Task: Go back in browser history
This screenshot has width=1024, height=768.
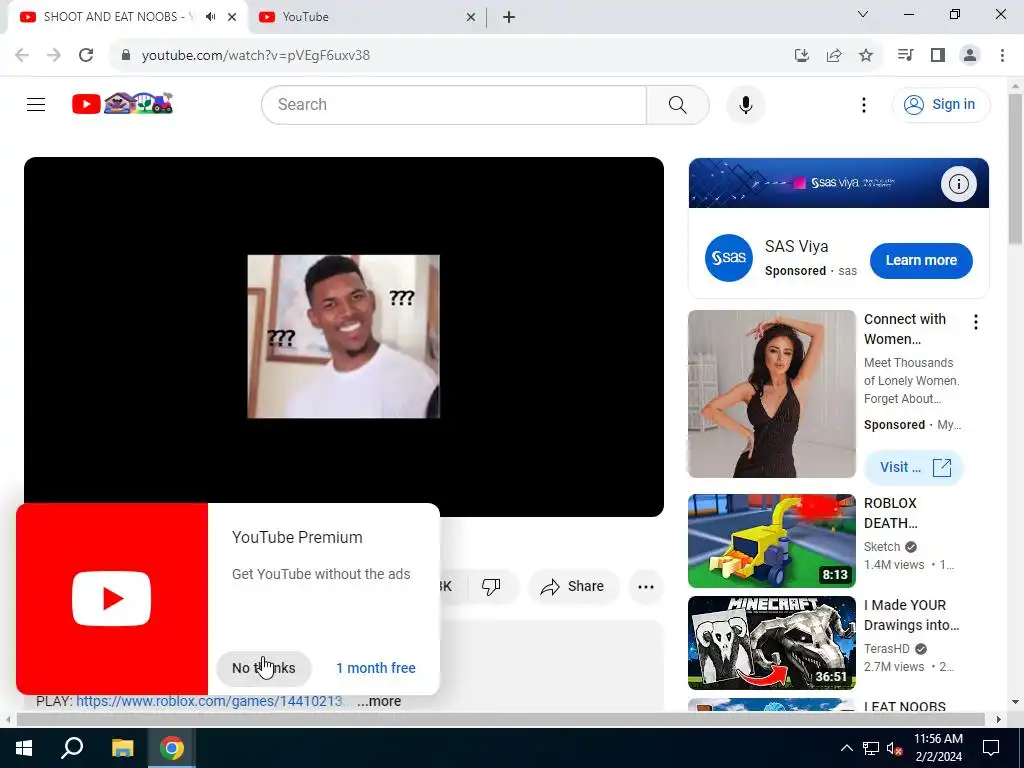Action: (22, 55)
